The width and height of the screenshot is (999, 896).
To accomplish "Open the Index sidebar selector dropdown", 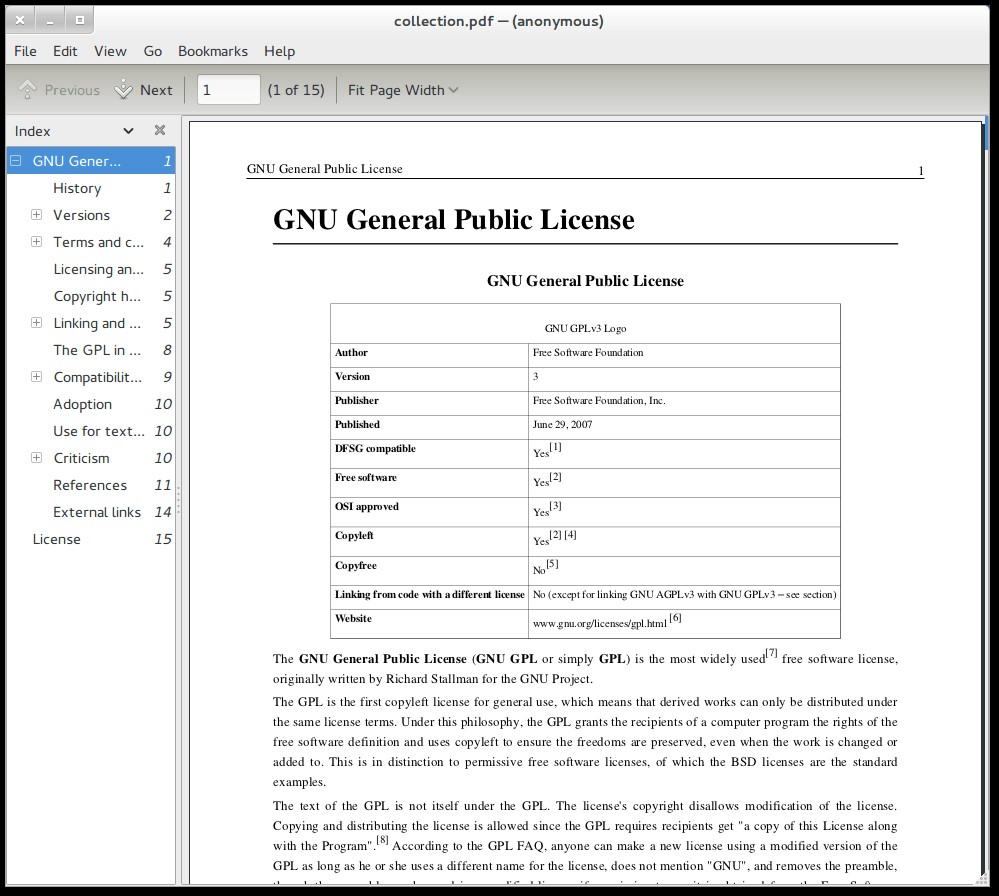I will coord(128,130).
